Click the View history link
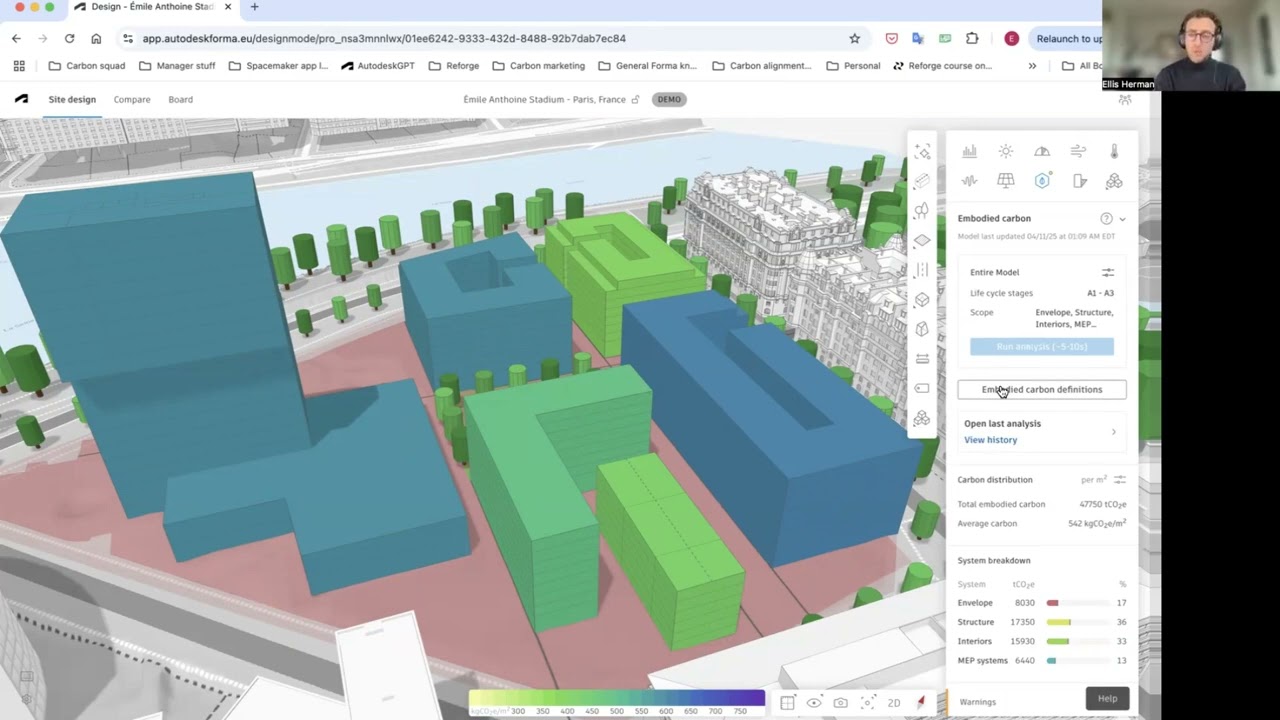Screen dimensions: 1280x720 (990, 440)
